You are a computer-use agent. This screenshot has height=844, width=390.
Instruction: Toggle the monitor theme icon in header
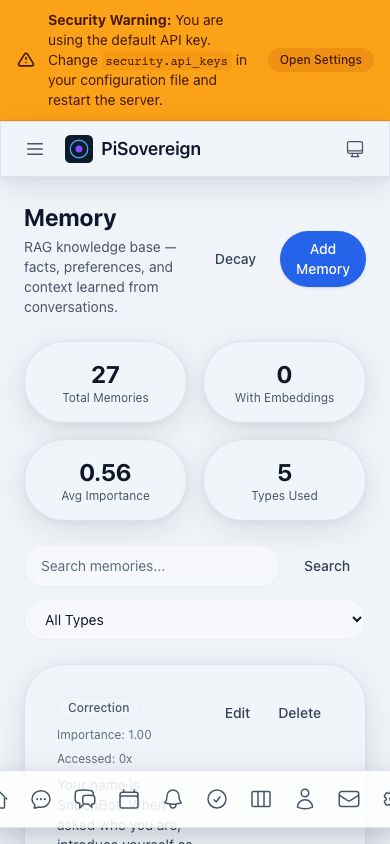[x=354, y=149]
